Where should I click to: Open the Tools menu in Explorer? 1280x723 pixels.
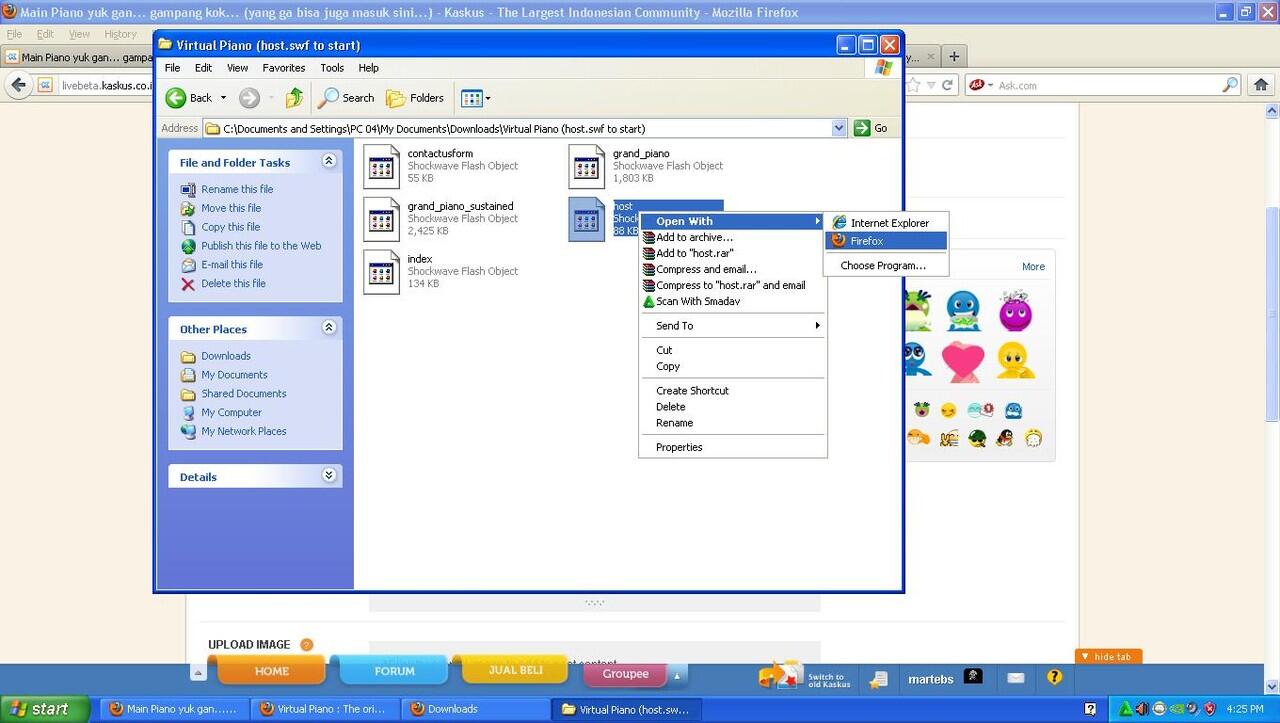332,68
